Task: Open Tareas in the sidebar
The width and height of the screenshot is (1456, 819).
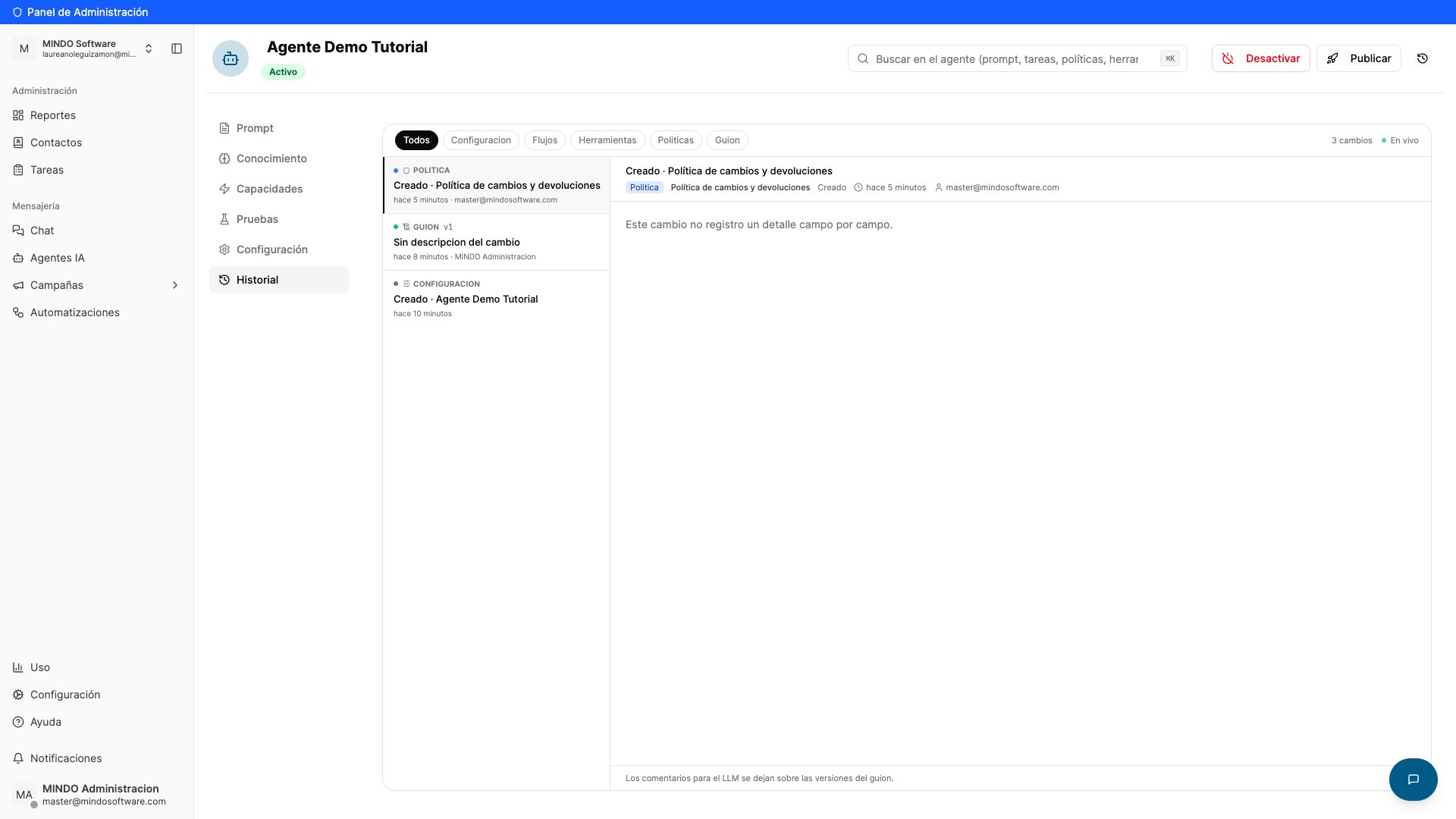Action: click(97, 170)
